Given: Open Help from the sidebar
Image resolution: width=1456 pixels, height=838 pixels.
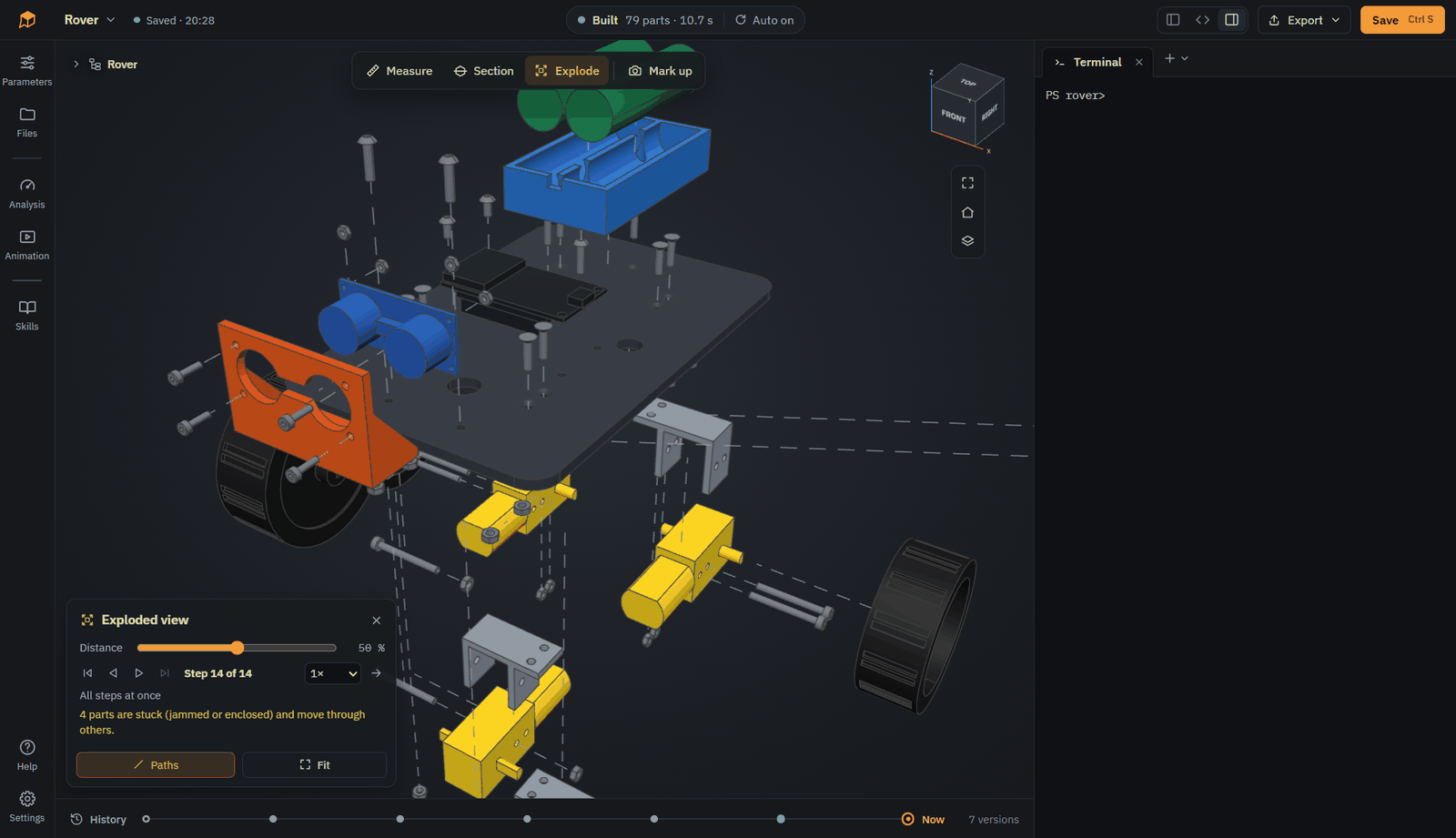Looking at the screenshot, I should click(x=27, y=755).
